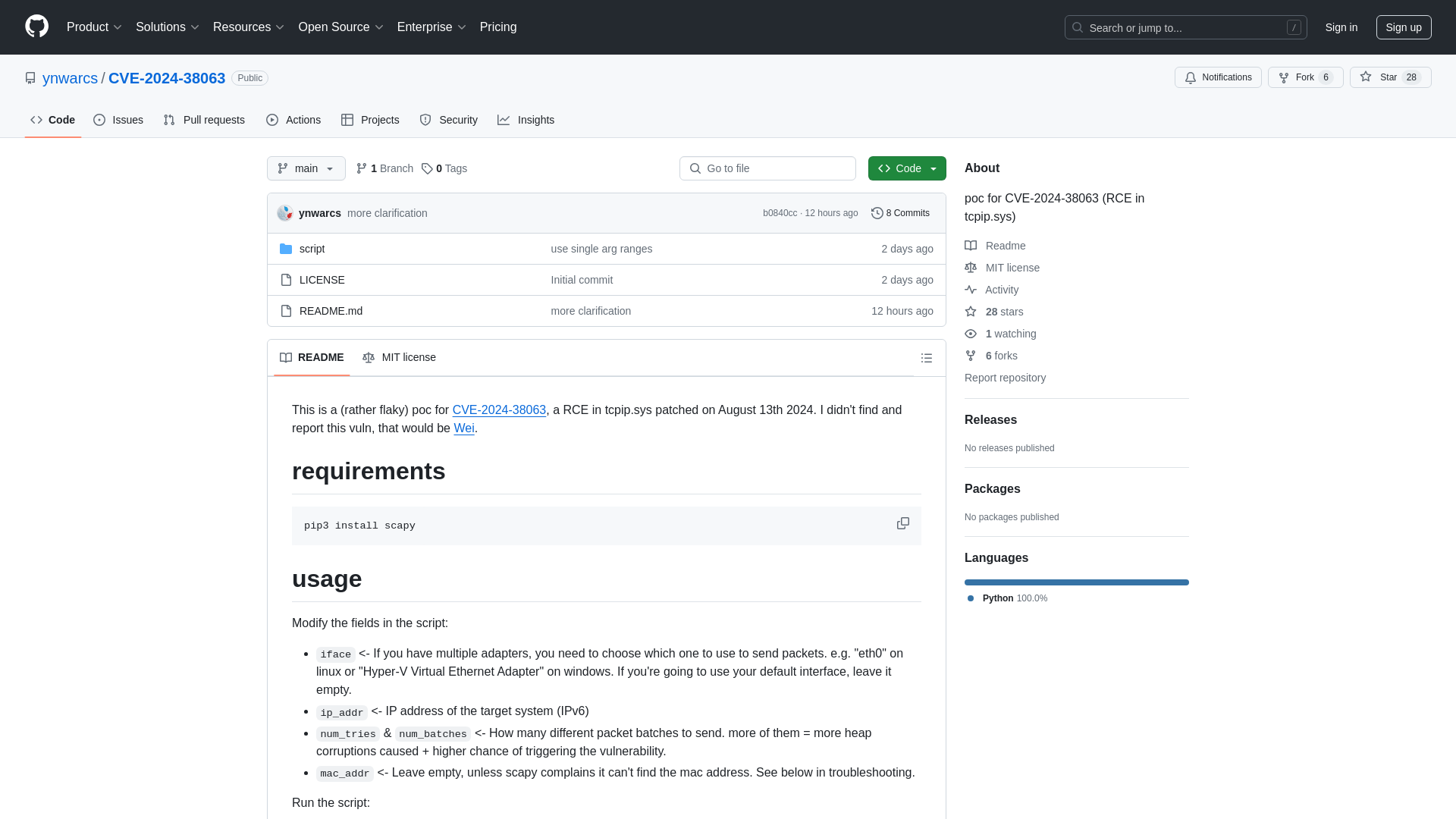Click the Python 100.0% language label
This screenshot has height=819, width=1456.
[x=1008, y=598]
